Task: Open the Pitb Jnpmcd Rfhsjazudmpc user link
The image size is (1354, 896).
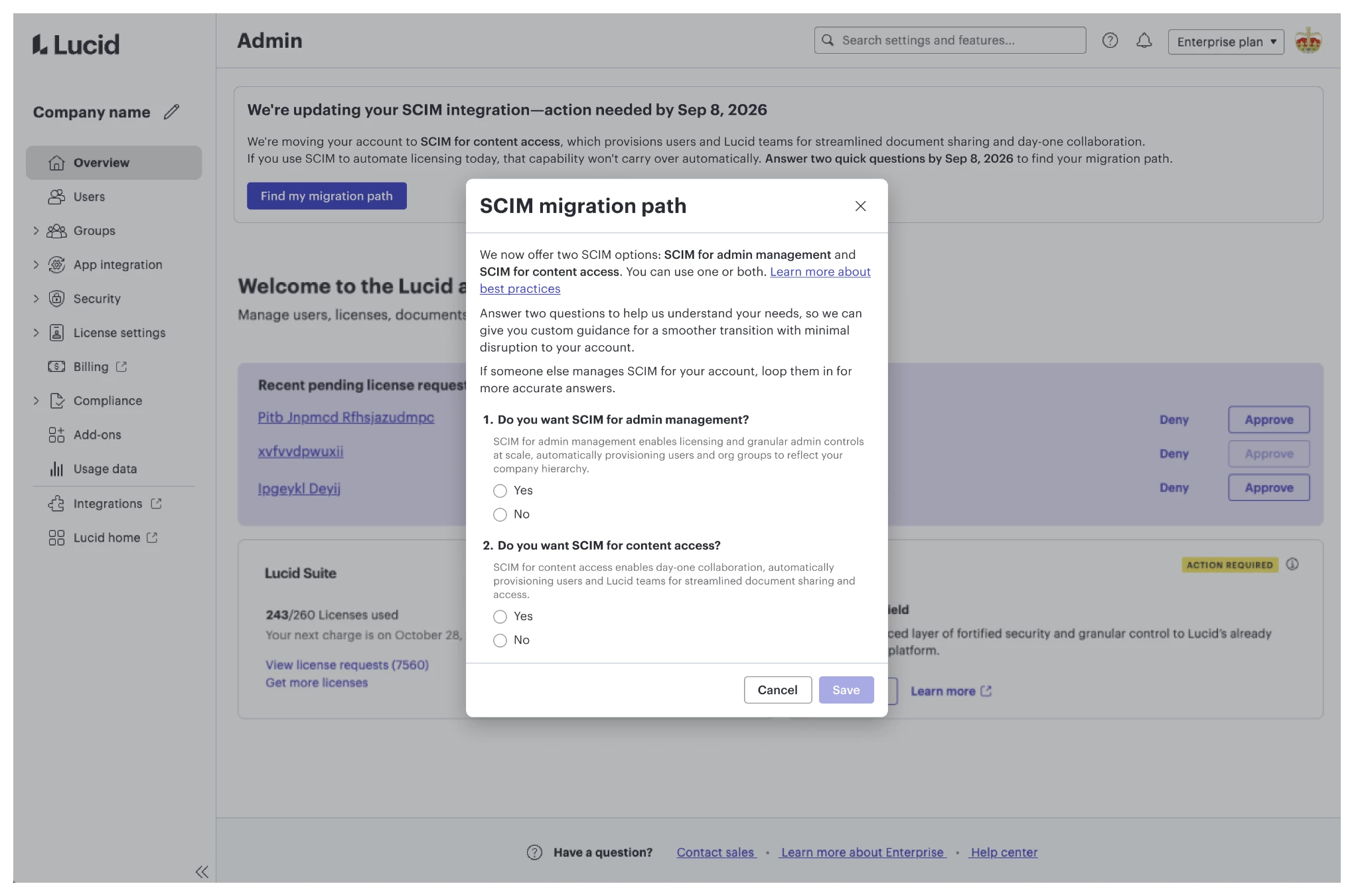Action: tap(346, 417)
